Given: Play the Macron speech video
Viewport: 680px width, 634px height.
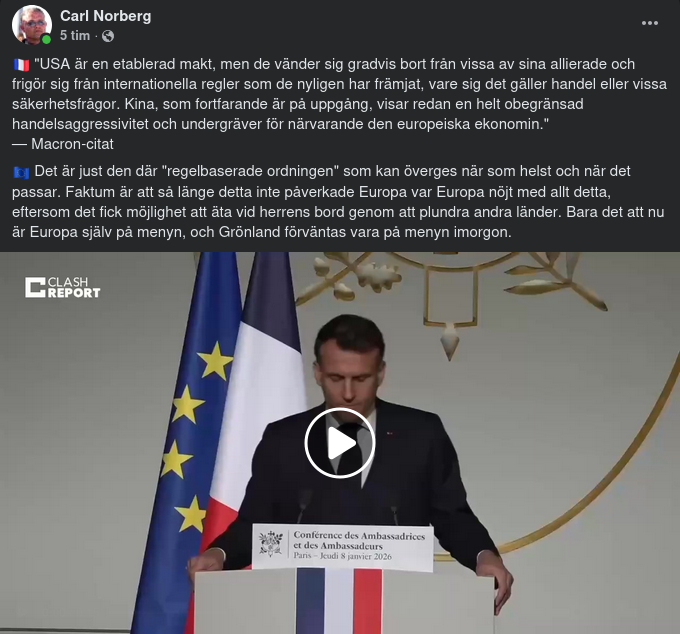Looking at the screenshot, I should pyautogui.click(x=340, y=443).
